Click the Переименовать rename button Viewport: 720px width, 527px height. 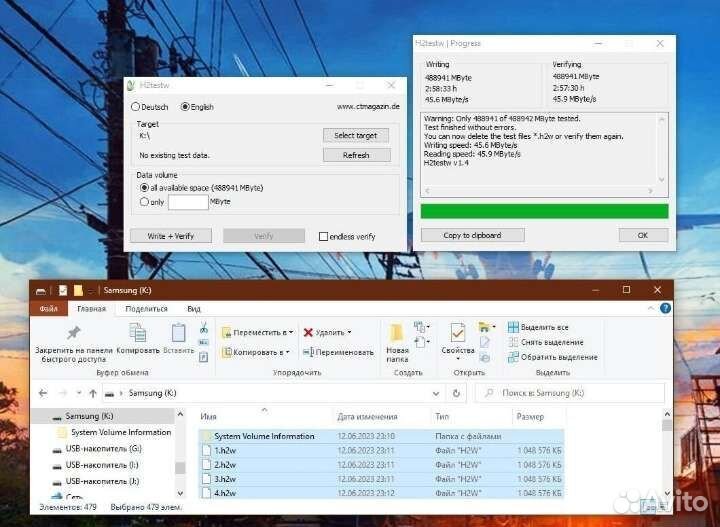tap(339, 352)
